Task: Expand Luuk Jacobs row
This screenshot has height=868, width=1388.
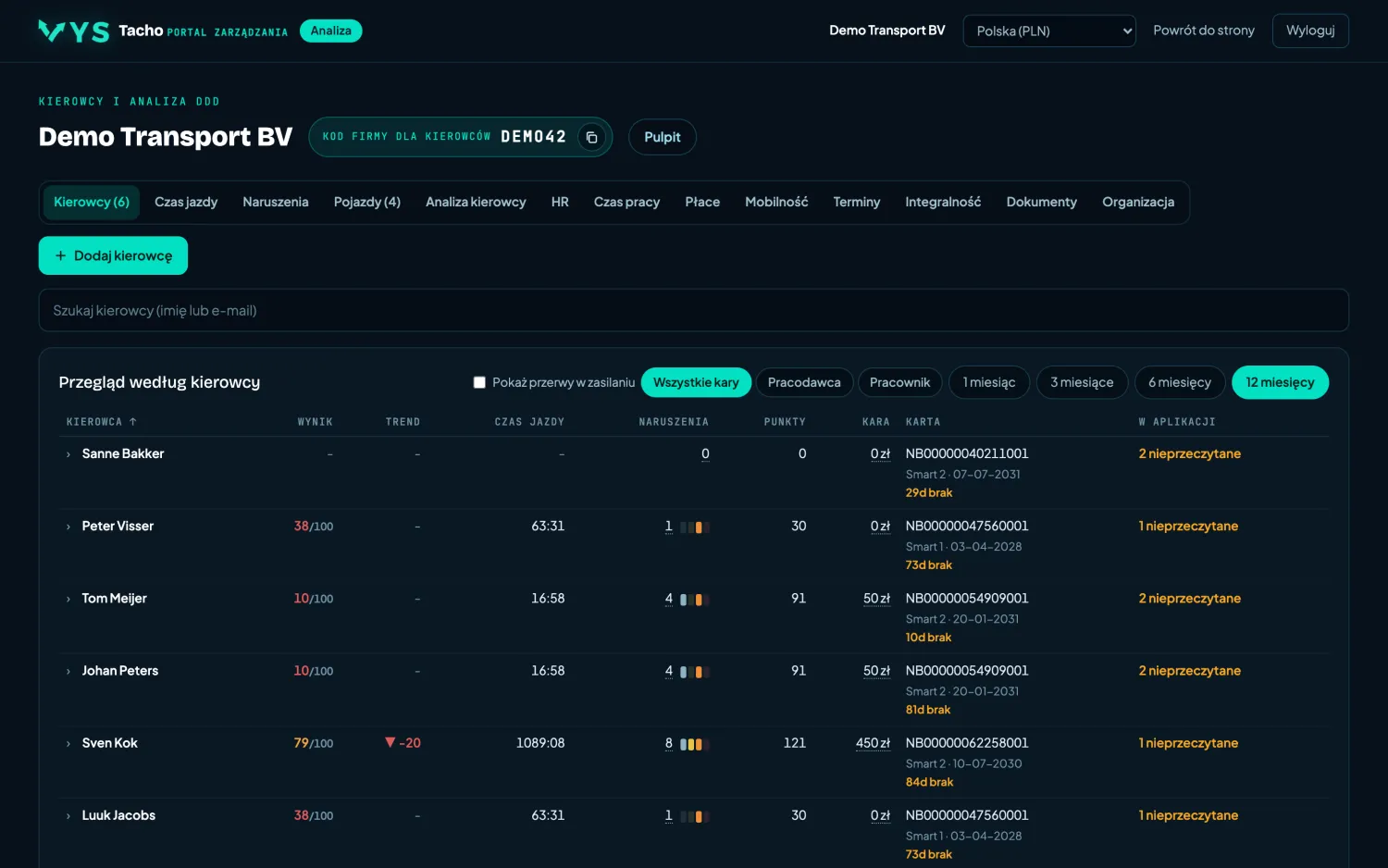Action: [x=68, y=815]
